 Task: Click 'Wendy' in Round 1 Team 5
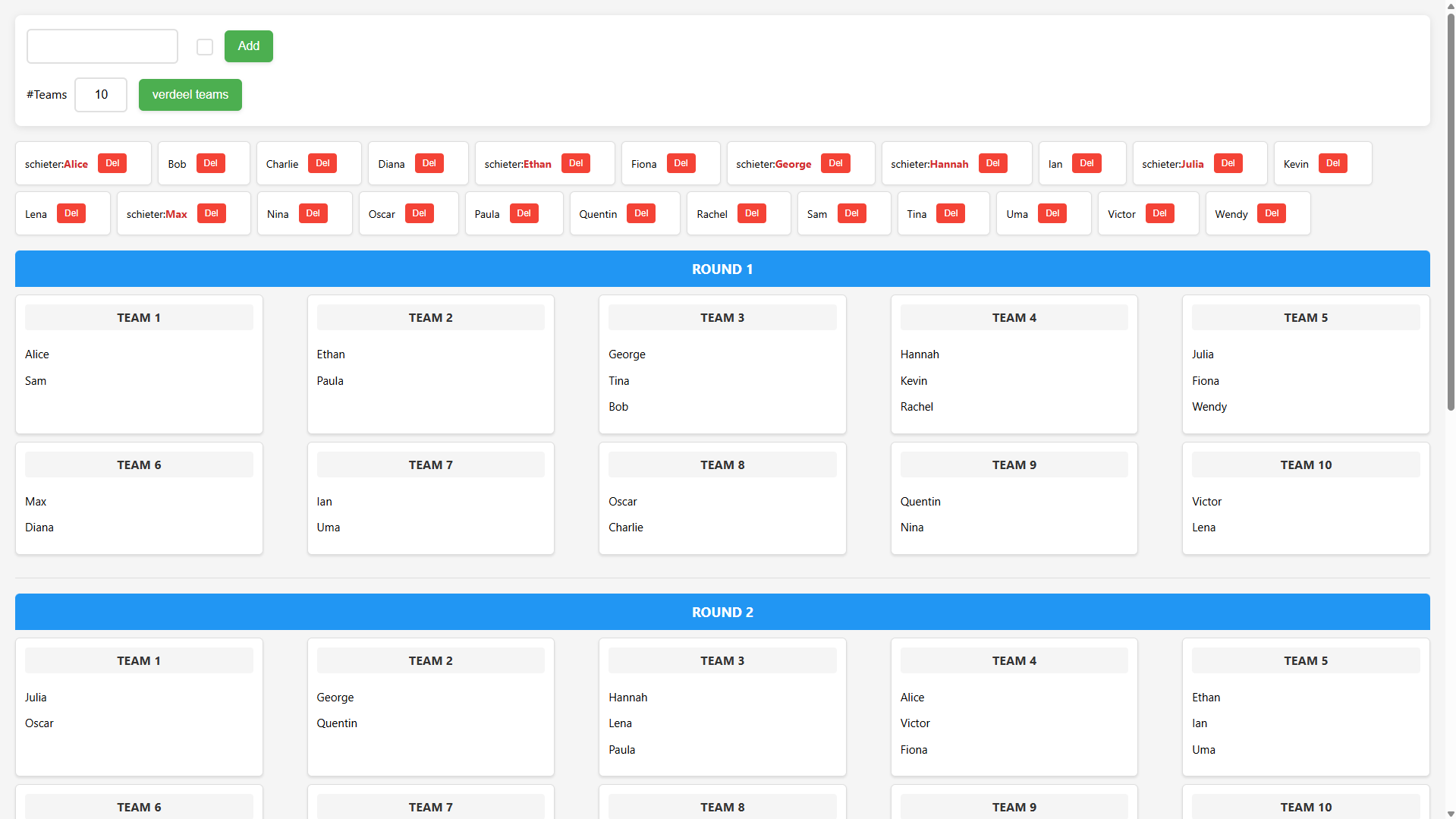pos(1209,407)
